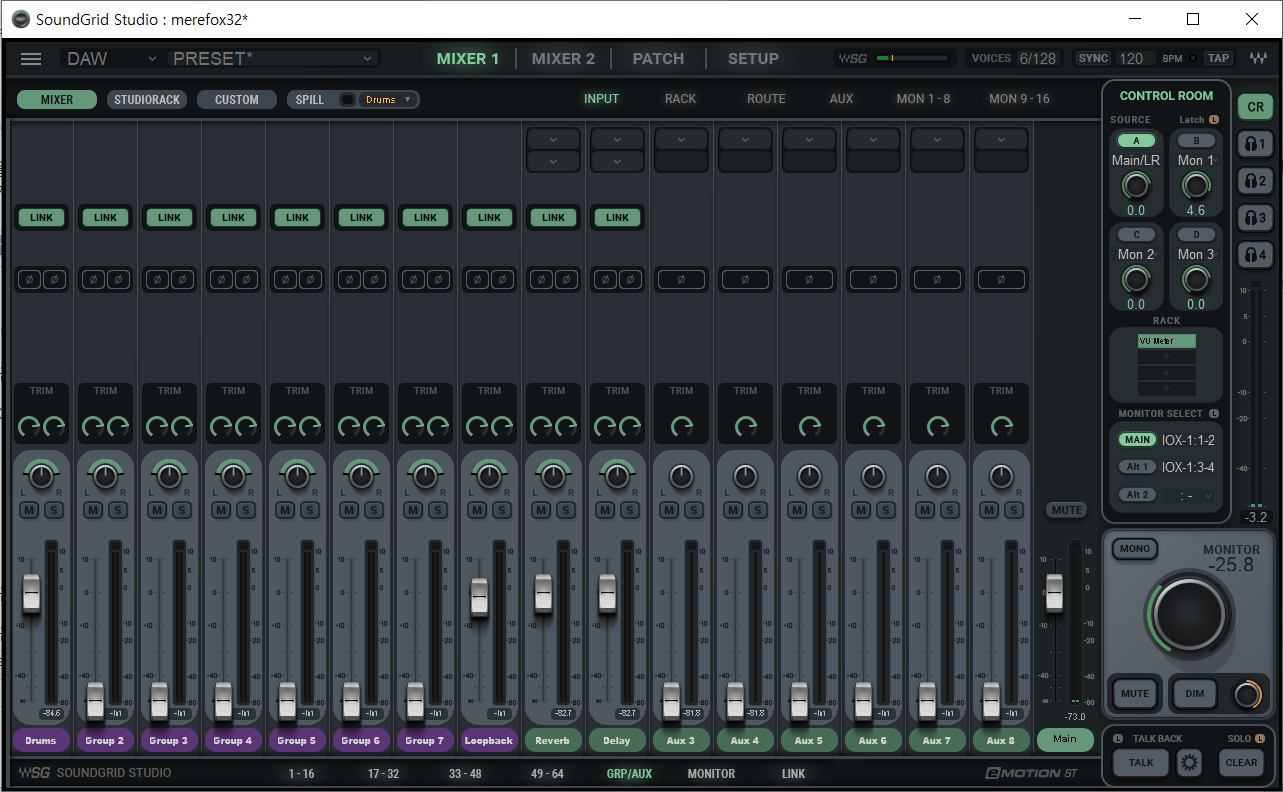Select headphone output 3 icon

click(x=1255, y=218)
